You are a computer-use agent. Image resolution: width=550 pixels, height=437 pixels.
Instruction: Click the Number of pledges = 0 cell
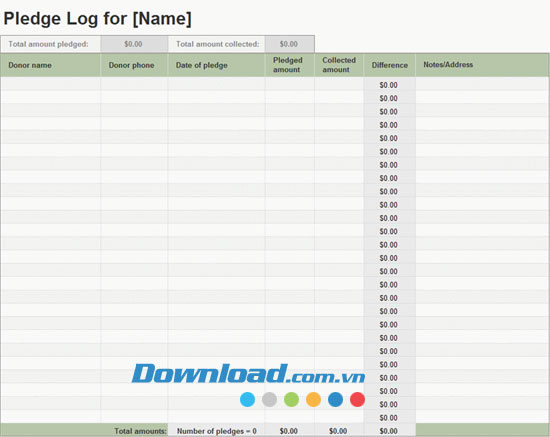point(216,431)
